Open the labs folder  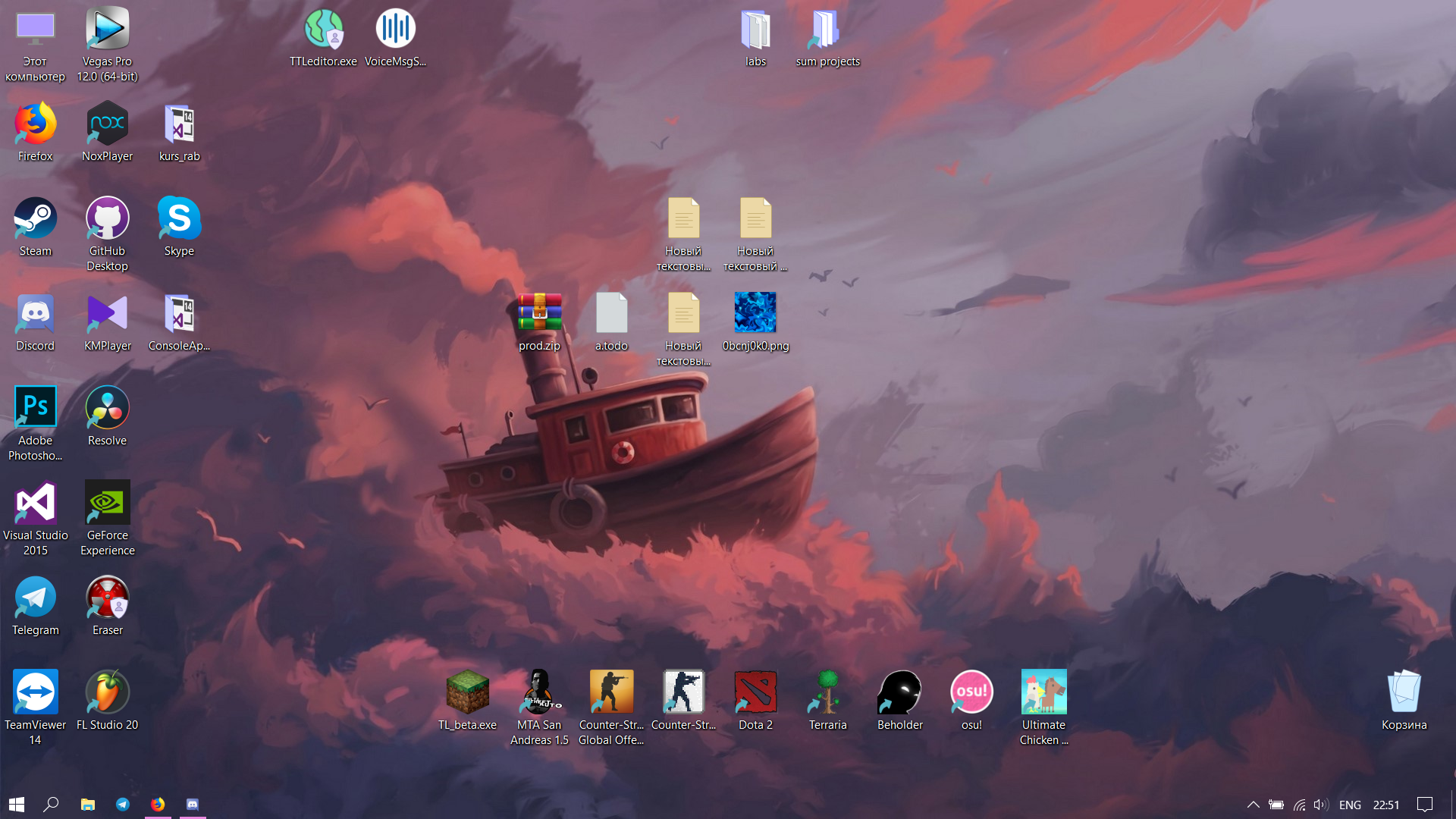pos(755,38)
